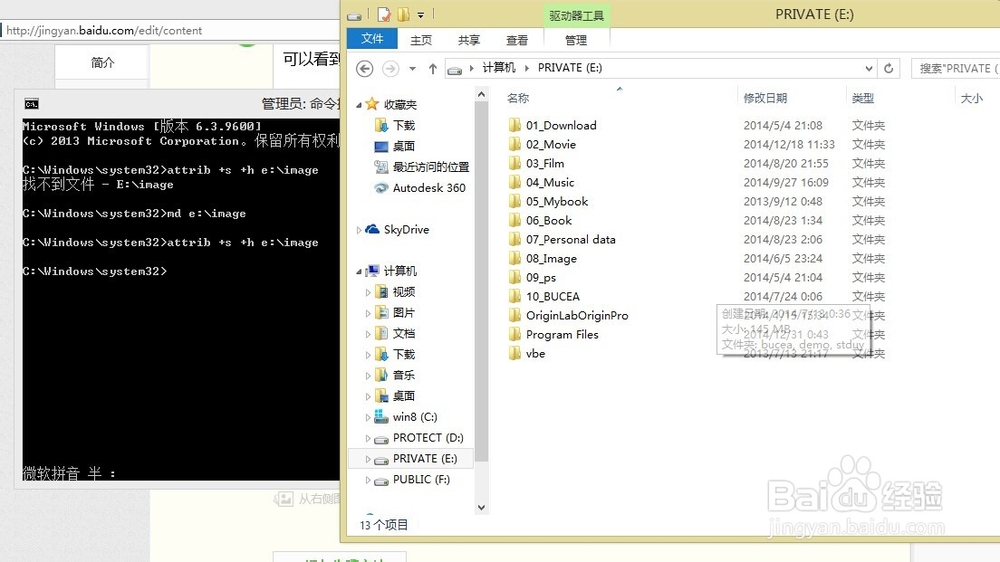Open recent locations dropdown beside Forward arrow
The width and height of the screenshot is (1000, 562).
click(x=413, y=68)
